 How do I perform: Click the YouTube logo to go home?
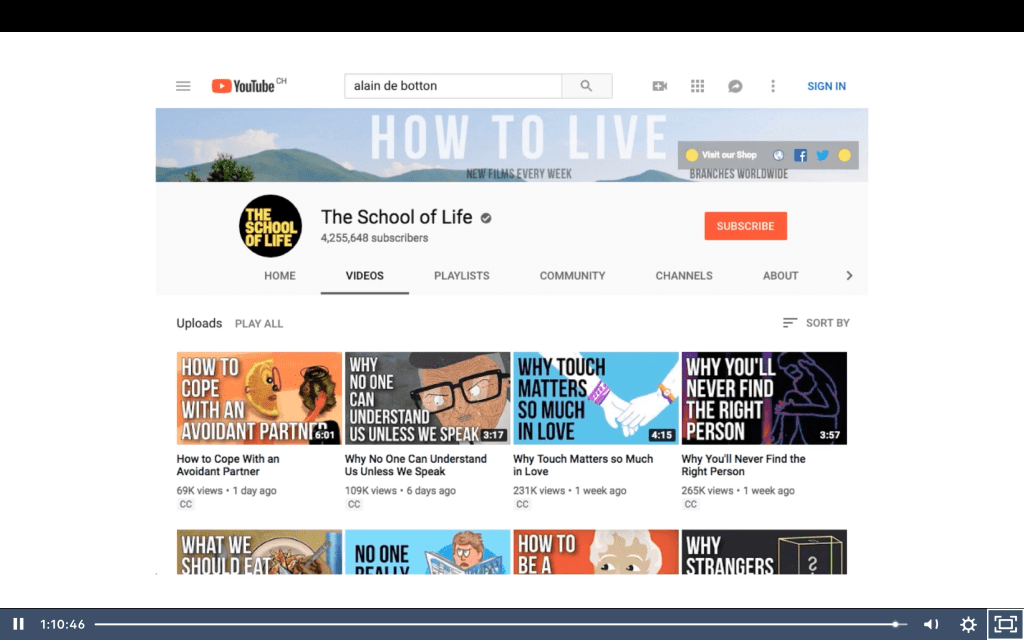point(243,86)
